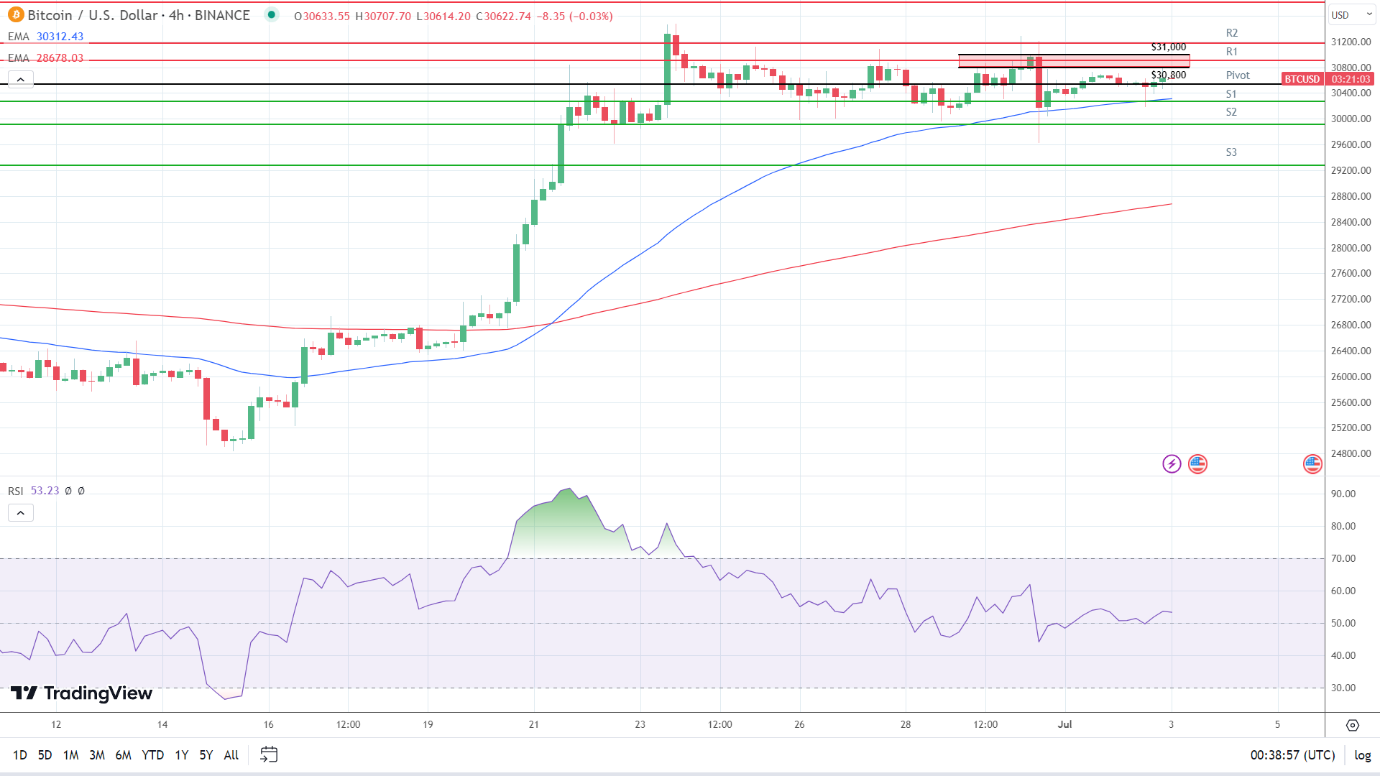This screenshot has height=776, width=1380.
Task: Collapse the RSI pane with caret button
Action: coord(20,513)
